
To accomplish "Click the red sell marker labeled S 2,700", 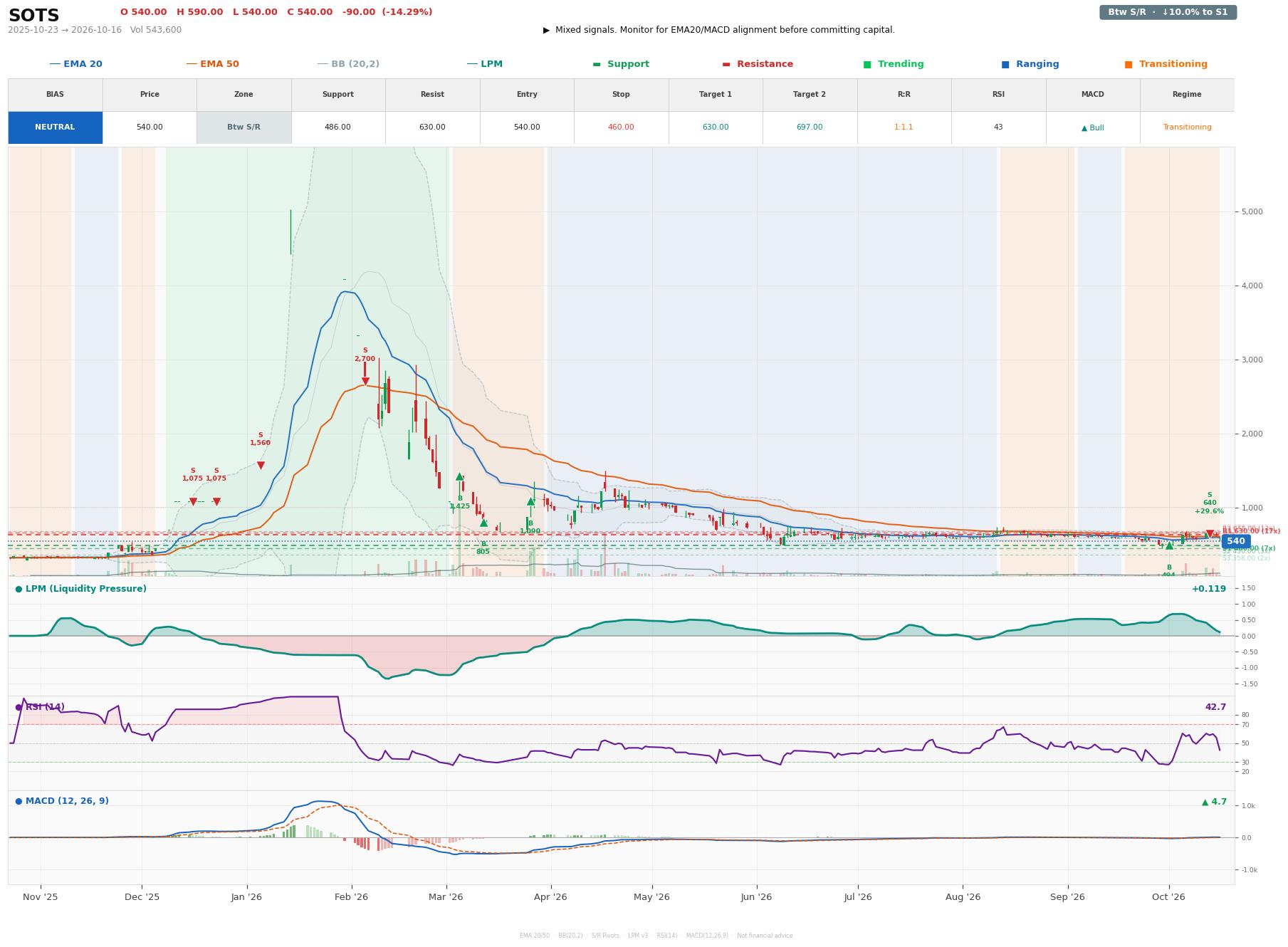I will click(x=365, y=382).
